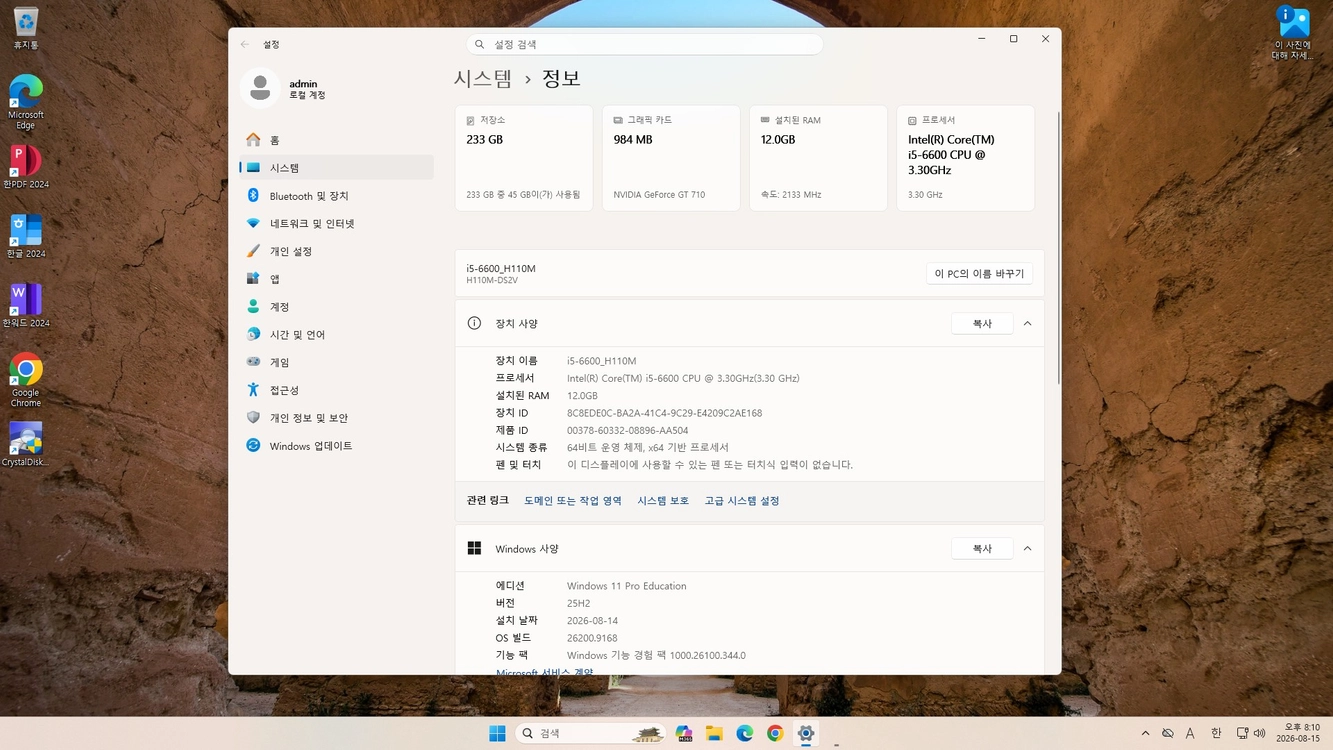This screenshot has width=1333, height=750.
Task: Open Google Chrome from the taskbar
Action: point(775,733)
